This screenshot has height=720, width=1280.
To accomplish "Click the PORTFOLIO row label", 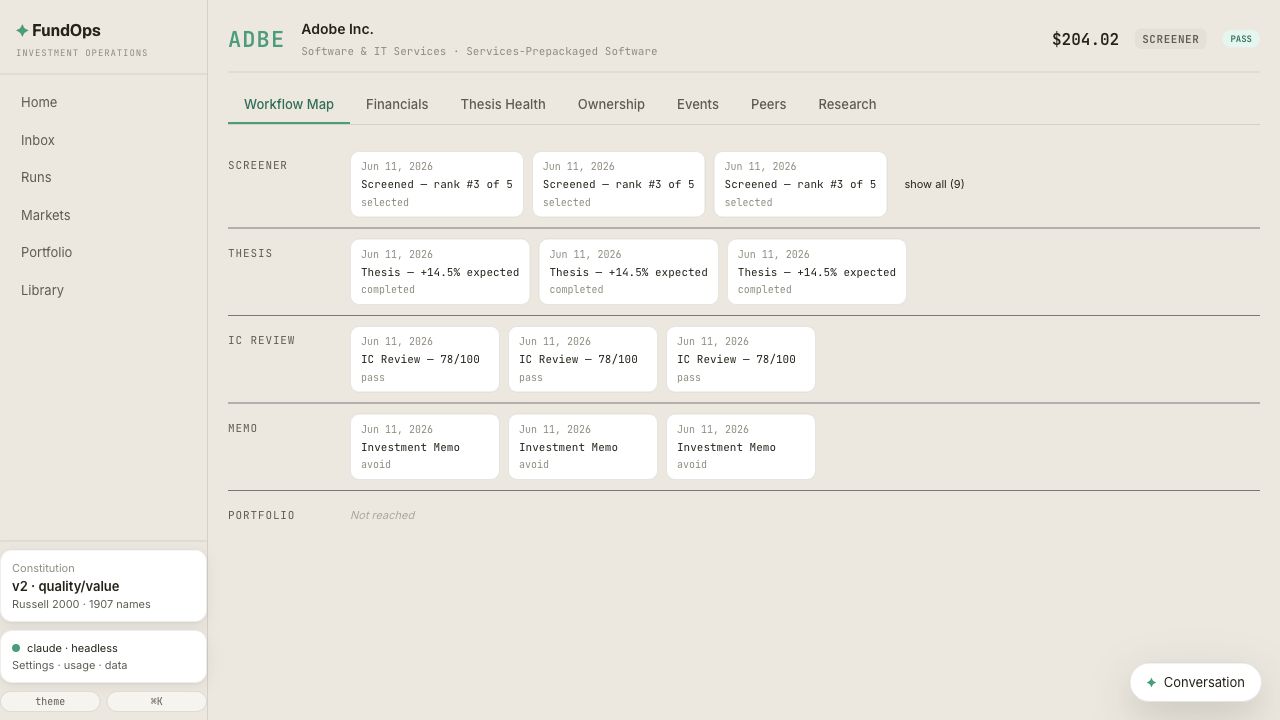I will coord(262,516).
